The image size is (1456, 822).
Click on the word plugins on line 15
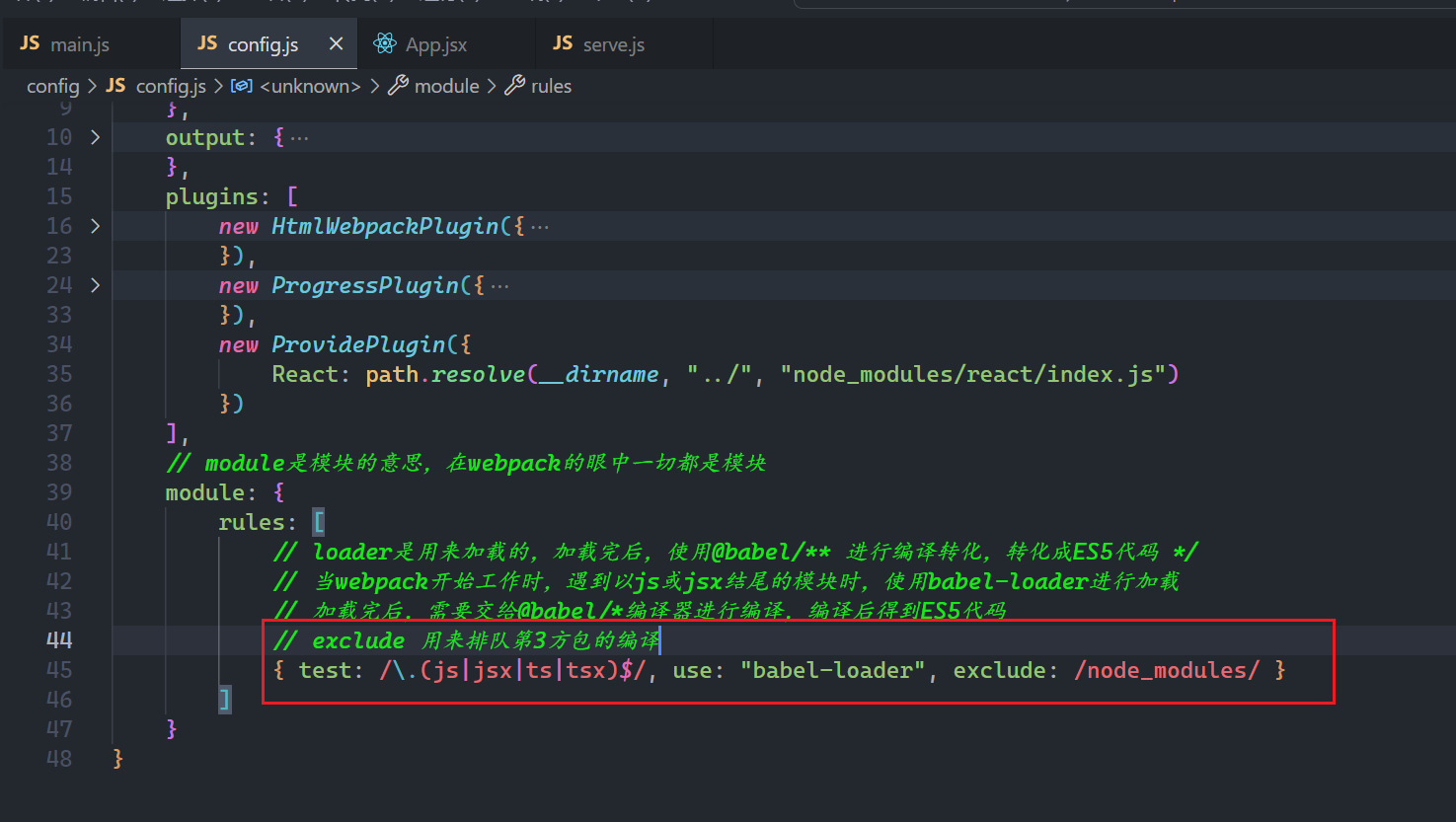[x=211, y=196]
